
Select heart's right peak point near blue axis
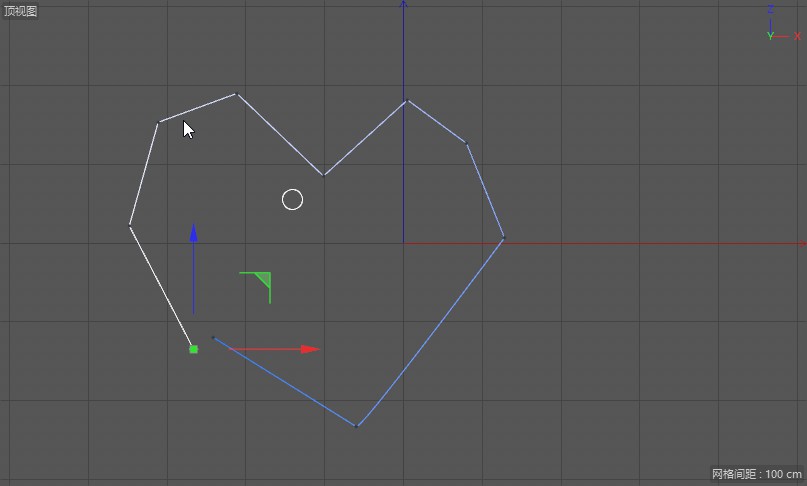407,101
